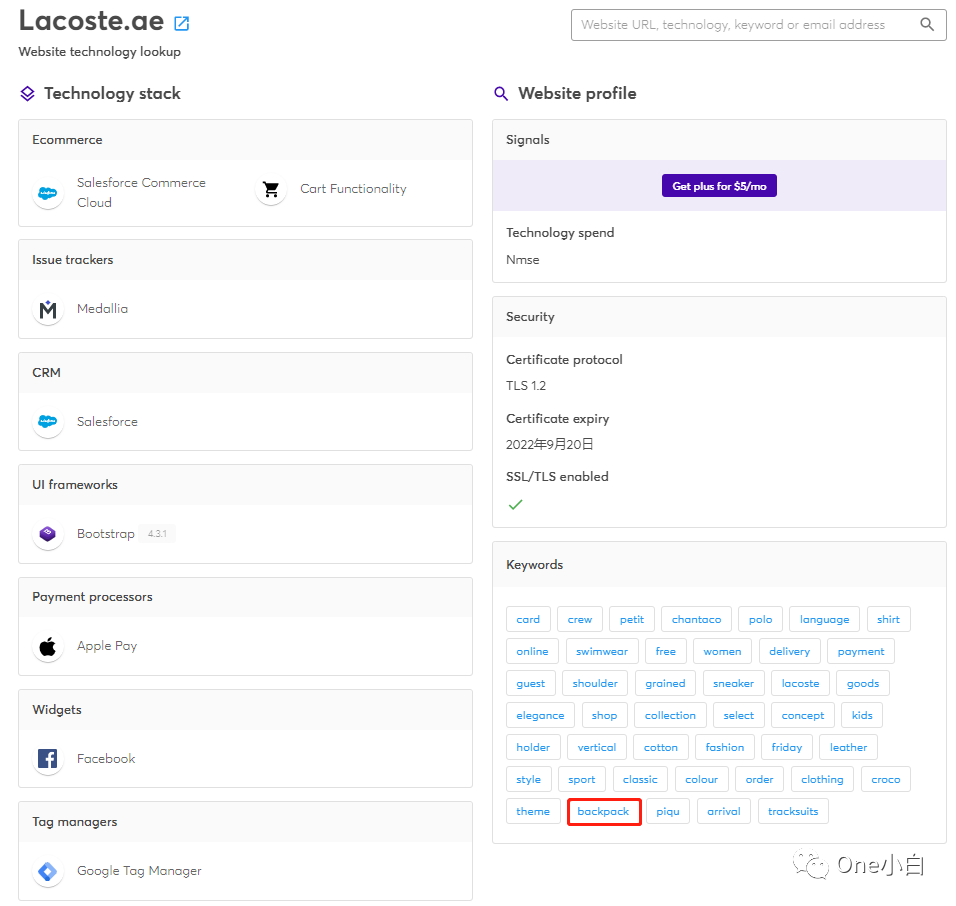
Task: Select the 'leather' keyword tag
Action: point(848,747)
